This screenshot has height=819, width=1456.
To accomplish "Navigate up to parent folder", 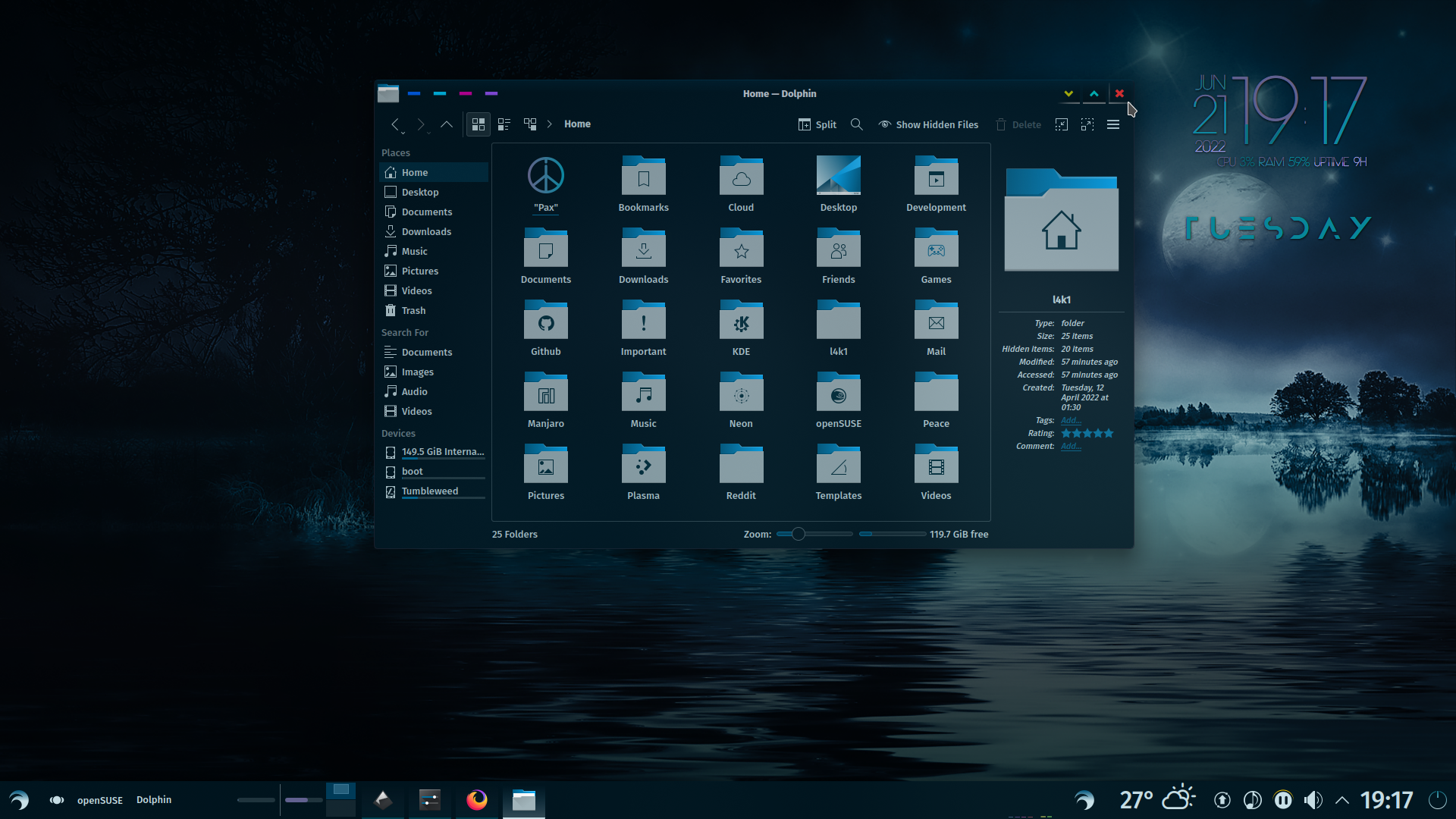I will [x=447, y=124].
